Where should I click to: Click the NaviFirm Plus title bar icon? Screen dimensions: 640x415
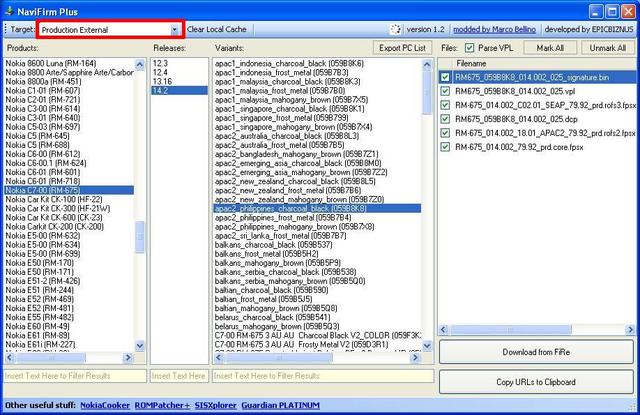pos(9,11)
